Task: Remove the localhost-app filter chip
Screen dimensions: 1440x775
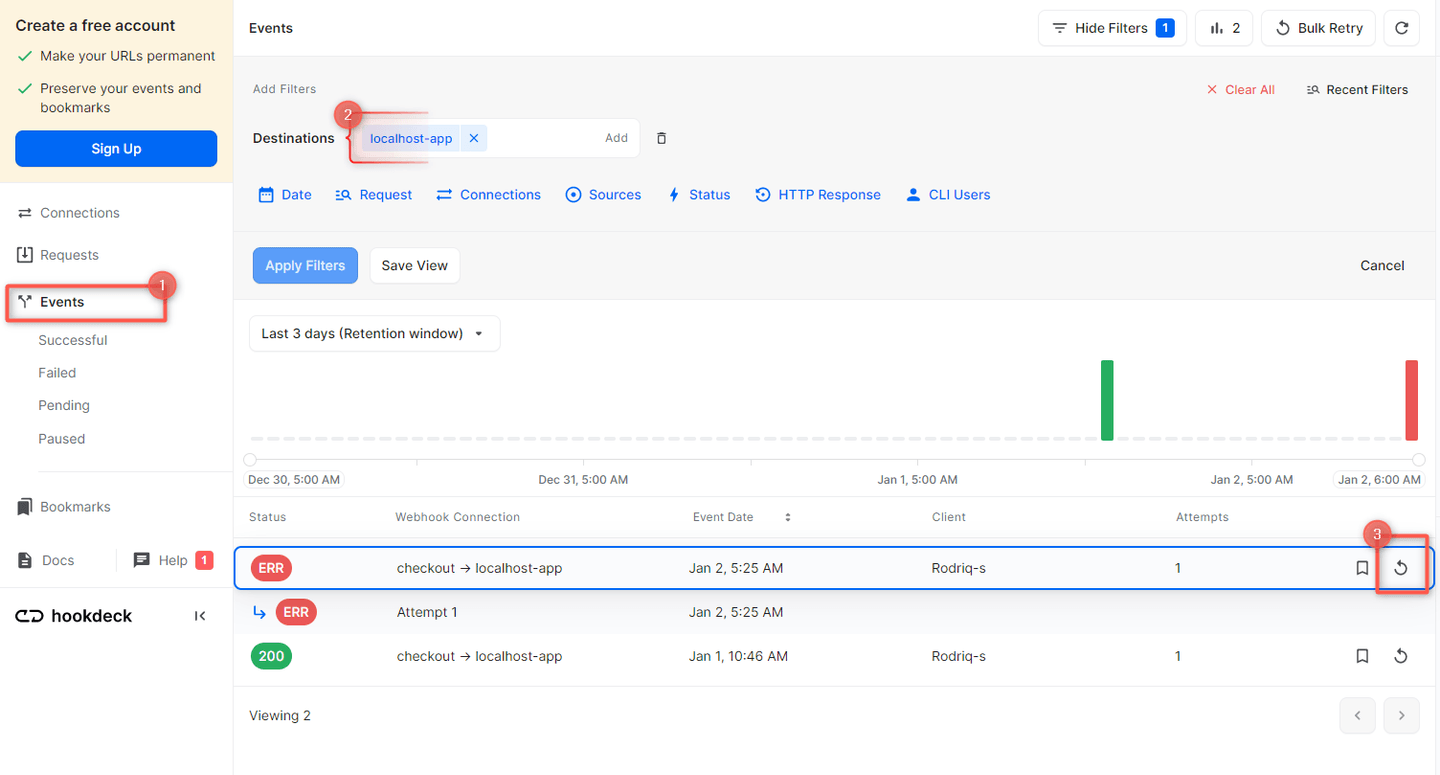Action: coord(473,138)
